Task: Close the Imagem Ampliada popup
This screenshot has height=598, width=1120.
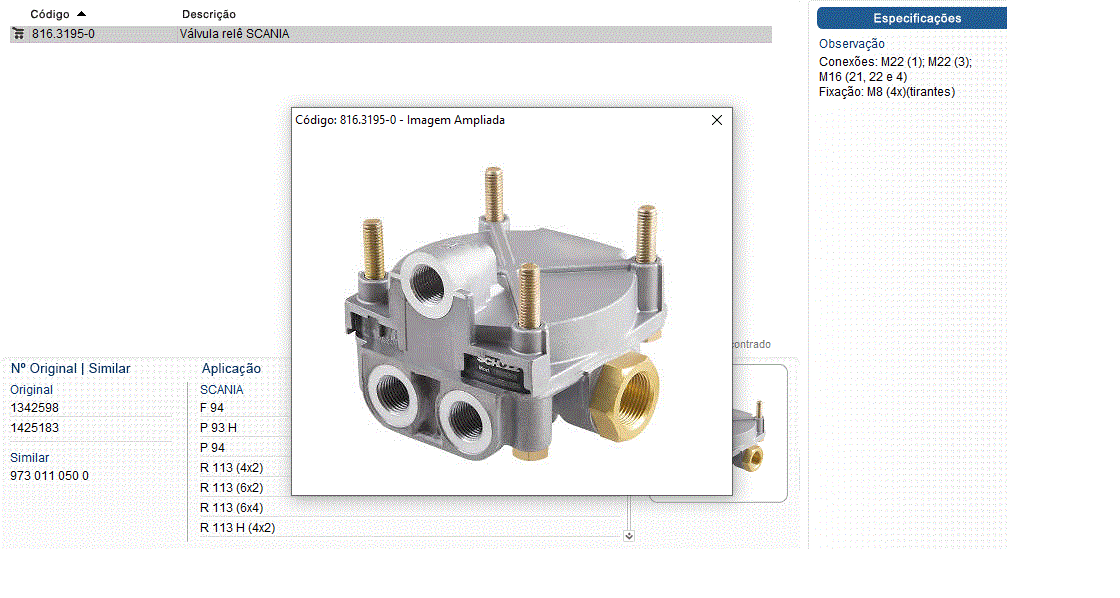Action: click(716, 120)
